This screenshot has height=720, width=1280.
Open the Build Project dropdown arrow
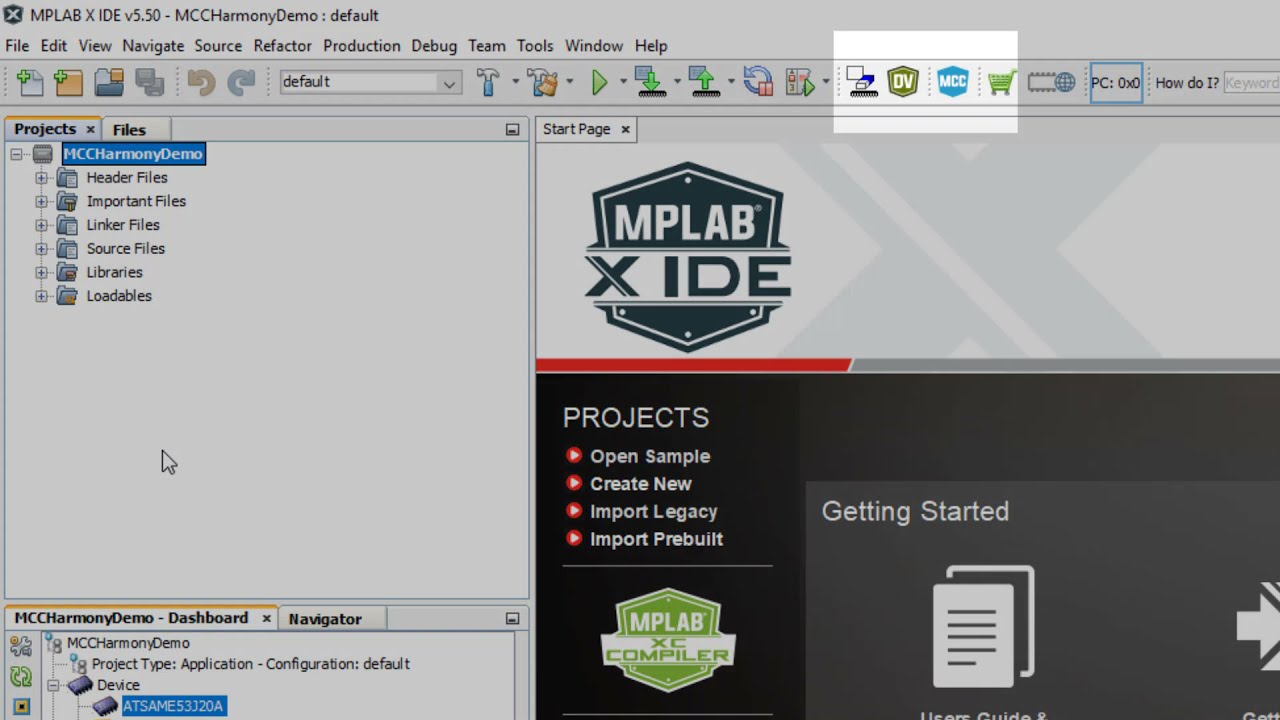tap(515, 82)
